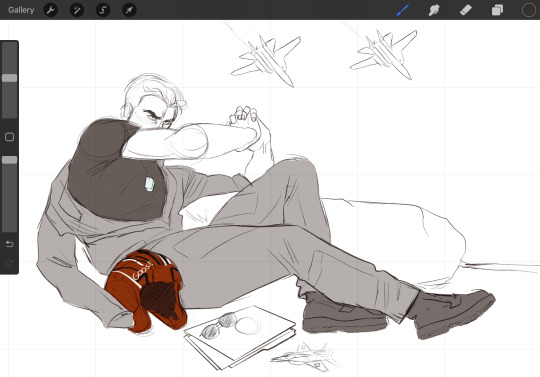Select the Eraser tool
Screen dimensions: 540x377
(x=466, y=10)
